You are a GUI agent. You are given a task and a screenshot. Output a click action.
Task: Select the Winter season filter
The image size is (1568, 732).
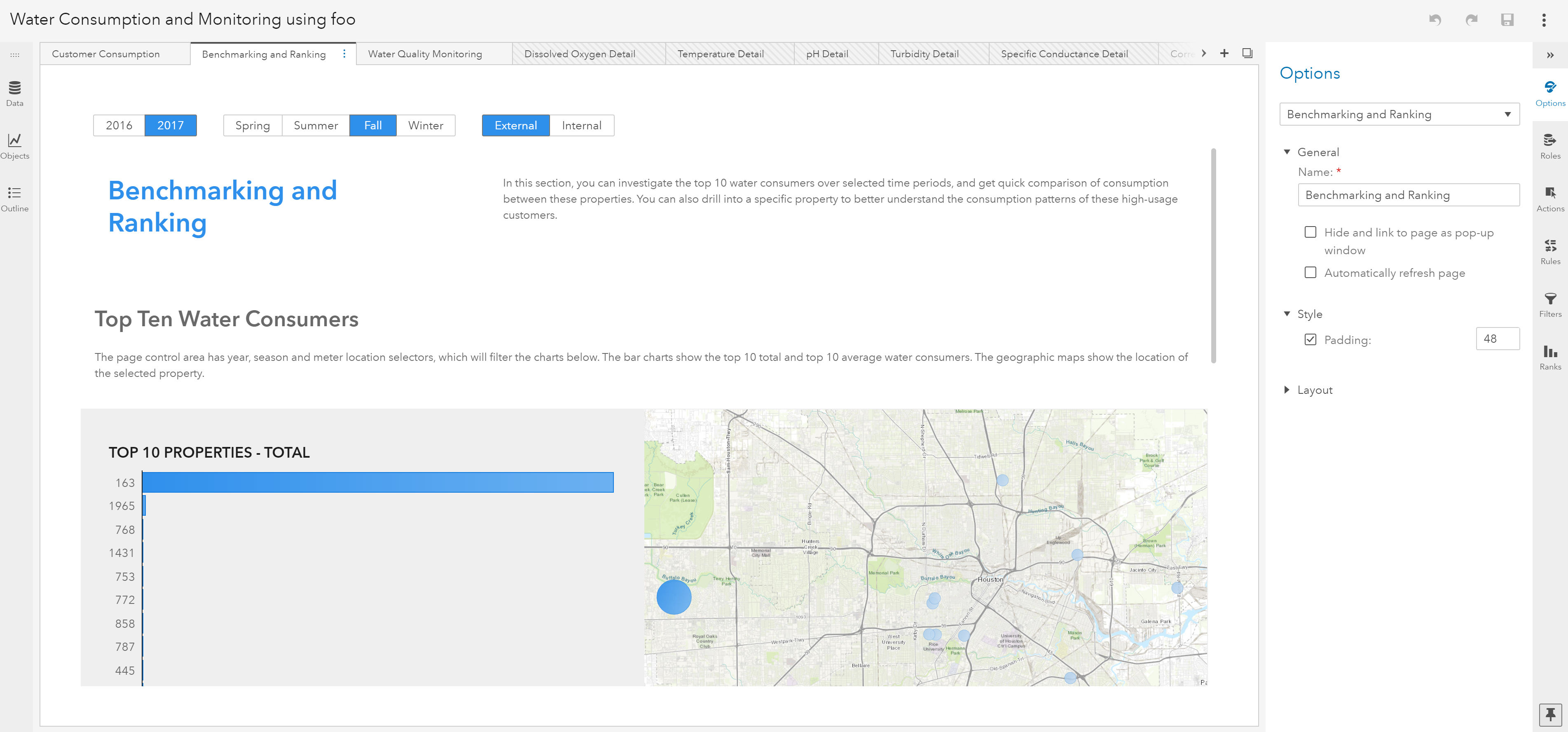tap(426, 125)
